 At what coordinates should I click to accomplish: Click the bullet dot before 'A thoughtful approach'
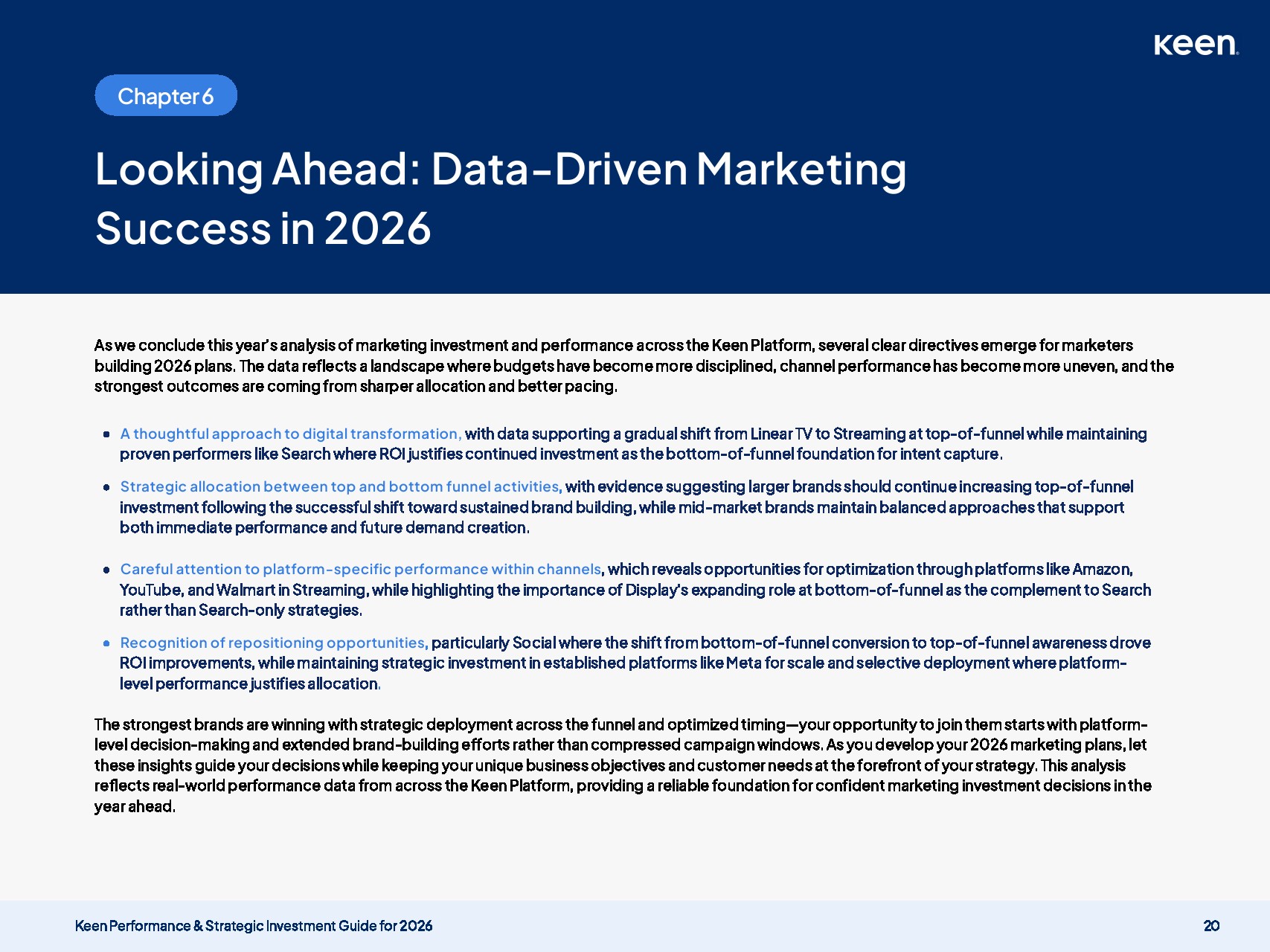[x=106, y=434]
